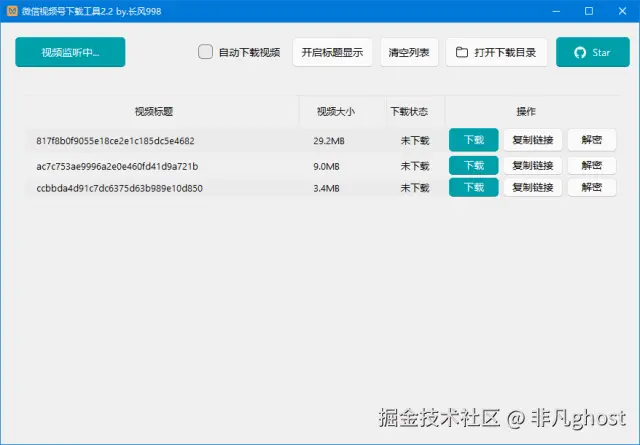Click the folder icon on 打开下载目录

point(462,52)
